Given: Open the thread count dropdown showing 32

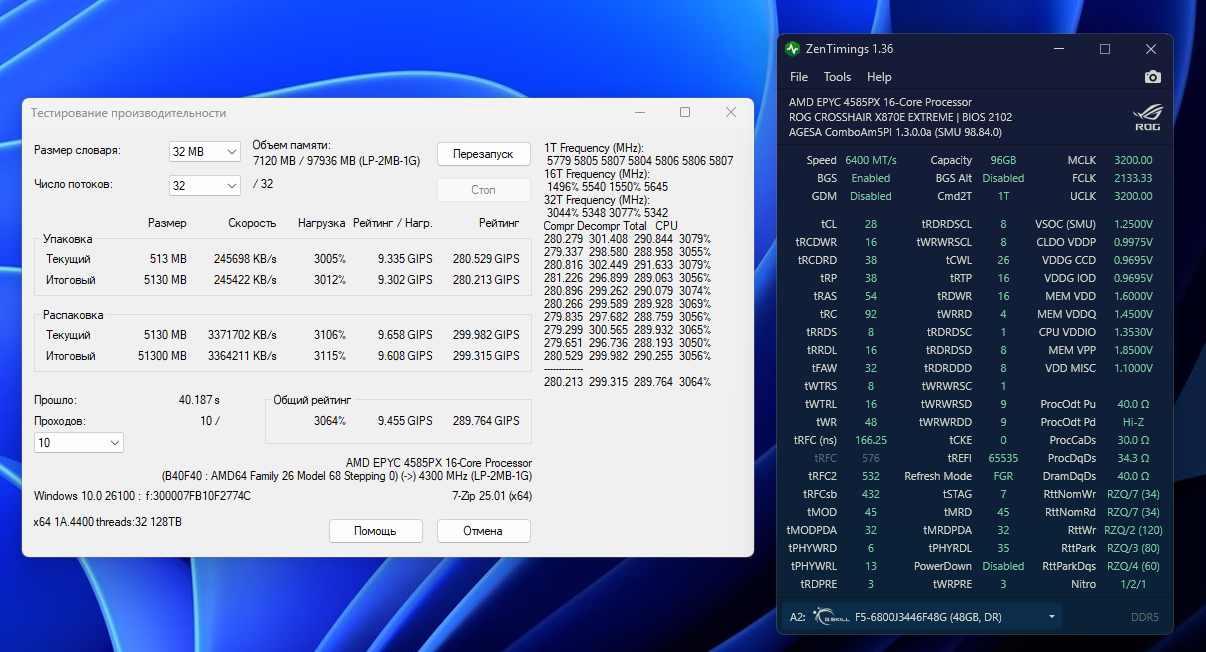Looking at the screenshot, I should pos(205,185).
